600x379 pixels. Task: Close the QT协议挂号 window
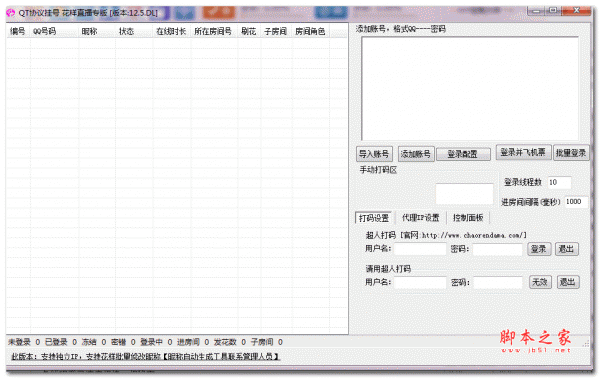point(576,11)
